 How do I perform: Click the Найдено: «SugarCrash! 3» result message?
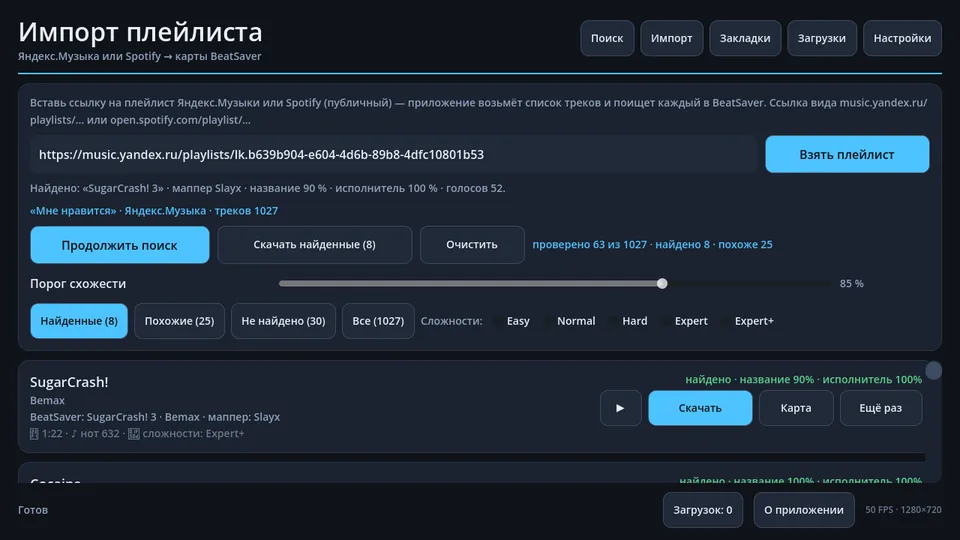click(x=268, y=188)
